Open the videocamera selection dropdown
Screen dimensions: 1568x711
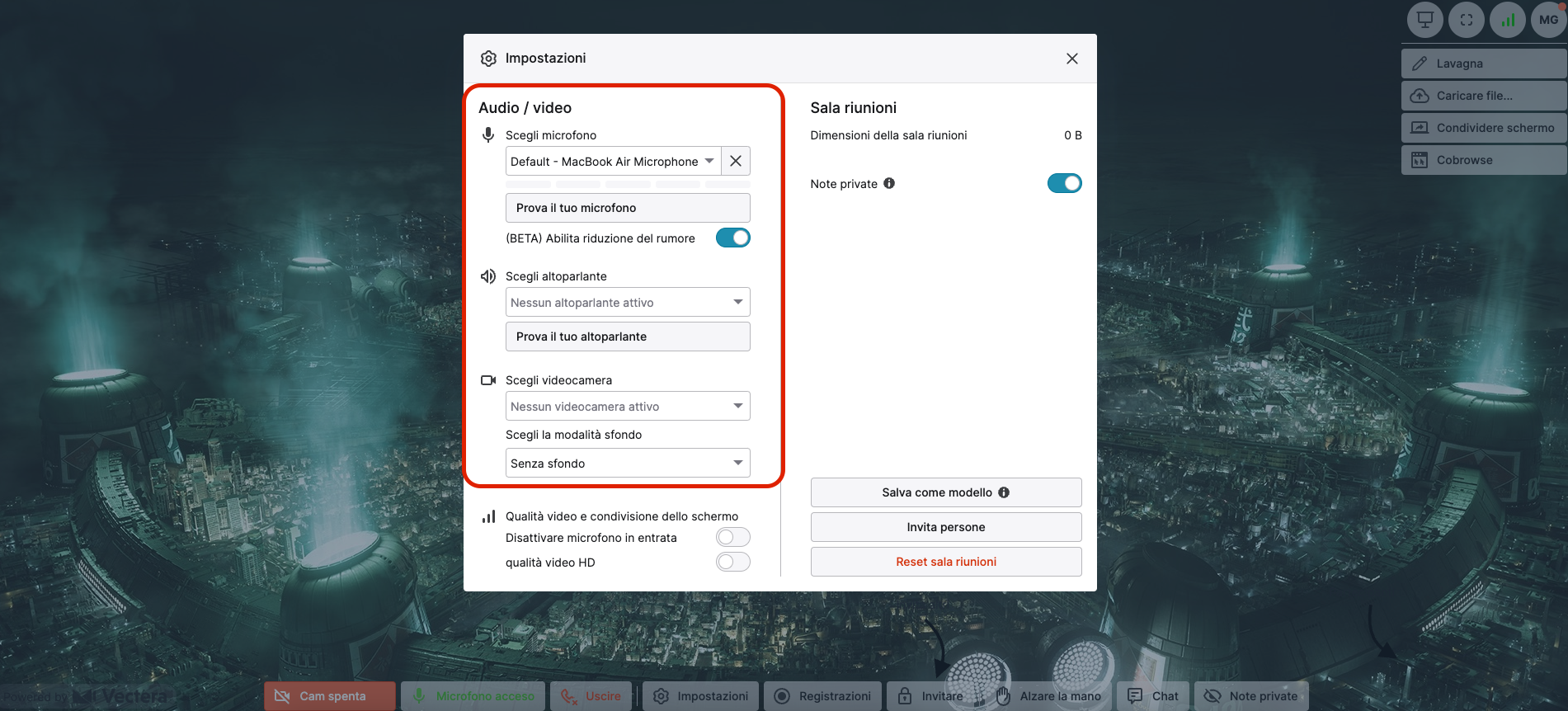(628, 407)
